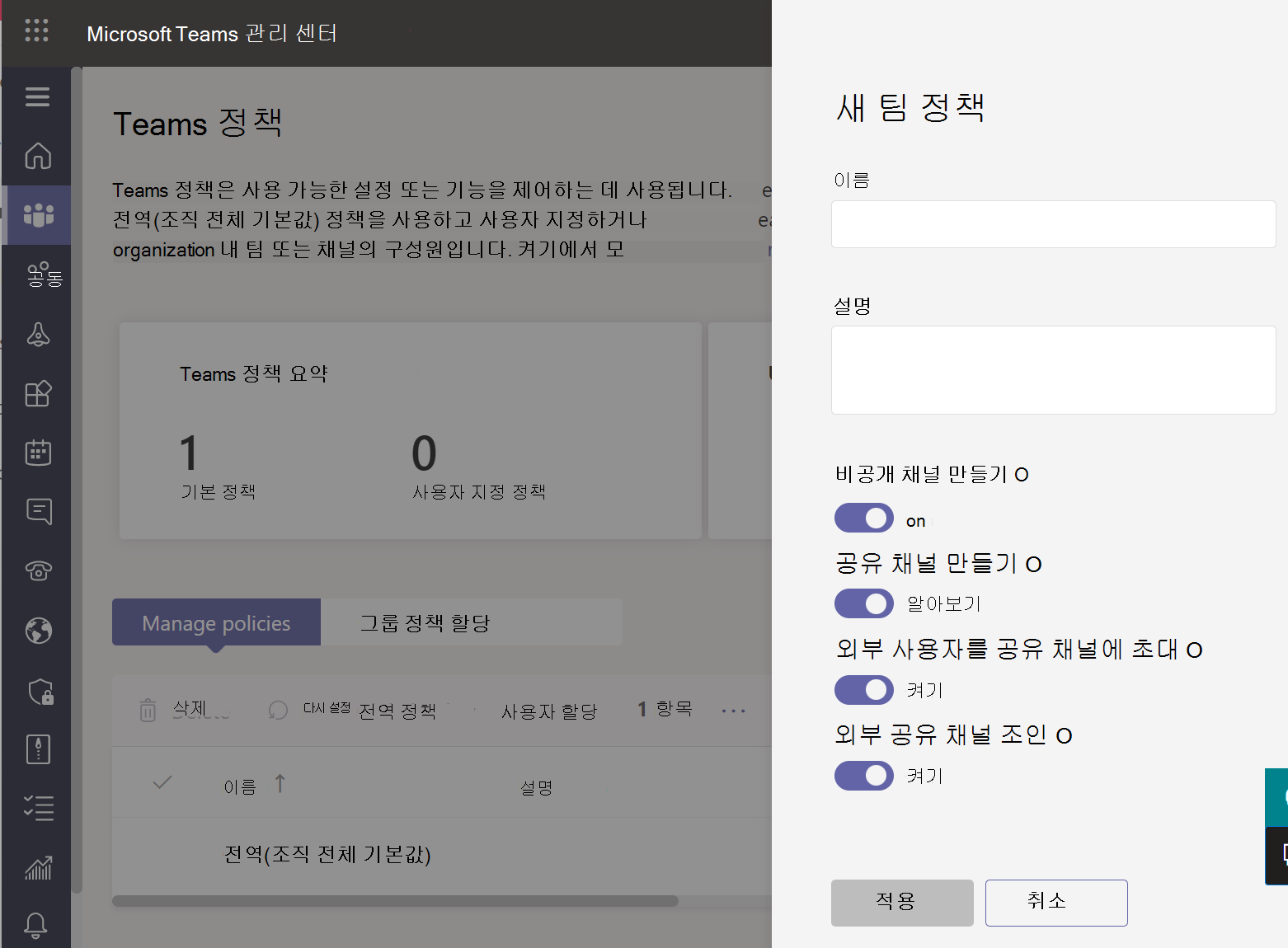Click info icon beside invite external users
The height and width of the screenshot is (948, 1288).
pyautogui.click(x=1194, y=650)
